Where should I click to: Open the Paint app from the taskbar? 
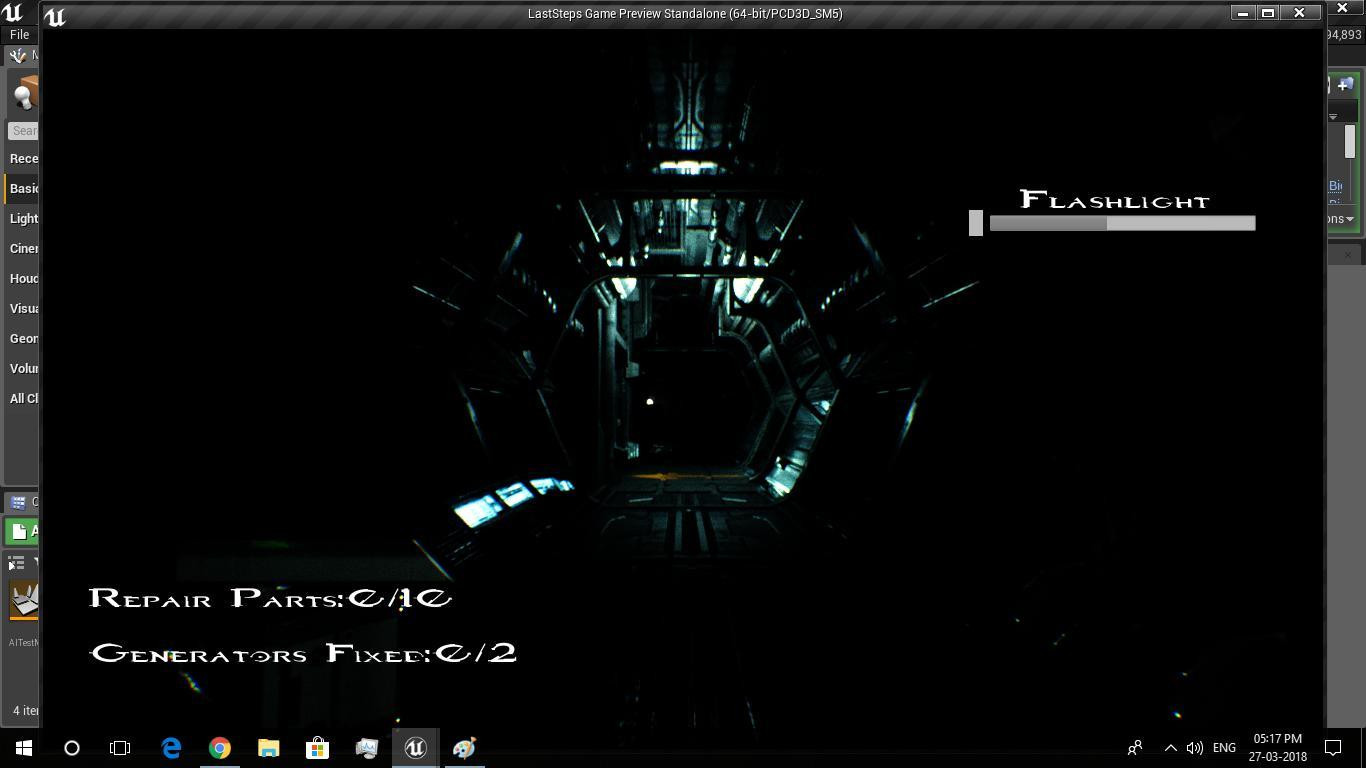coord(464,748)
